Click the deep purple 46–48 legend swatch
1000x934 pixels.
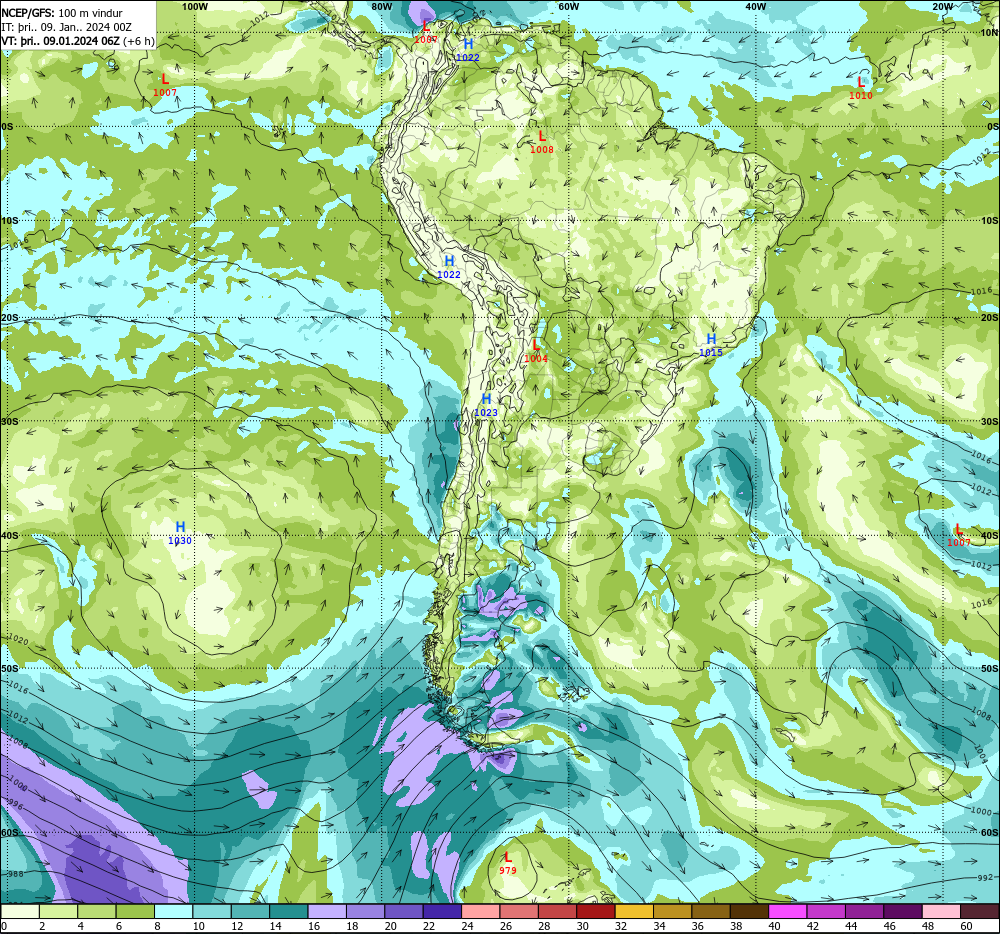tap(903, 912)
